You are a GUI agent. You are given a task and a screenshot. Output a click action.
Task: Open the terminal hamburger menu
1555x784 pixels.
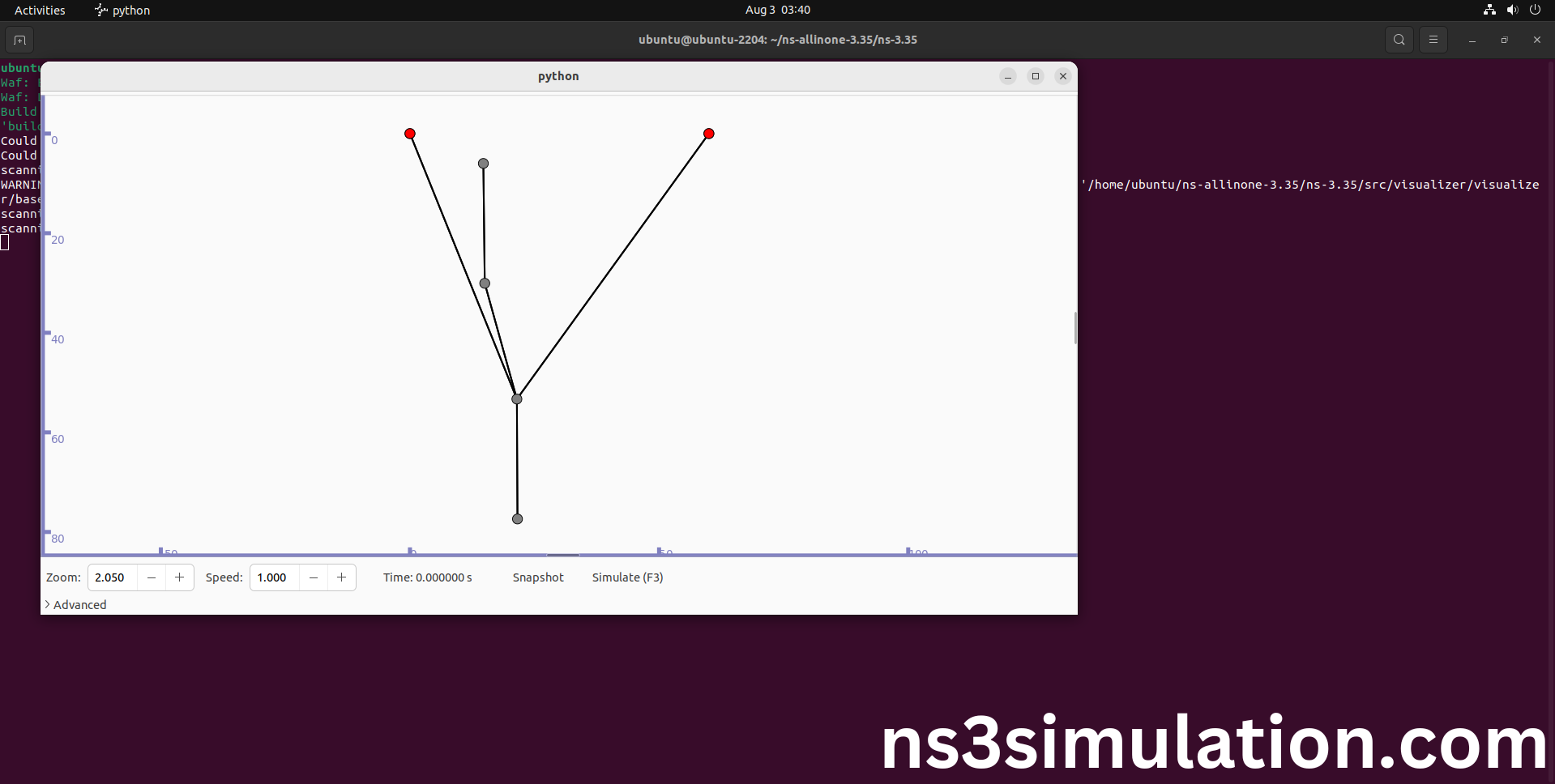tap(1433, 39)
